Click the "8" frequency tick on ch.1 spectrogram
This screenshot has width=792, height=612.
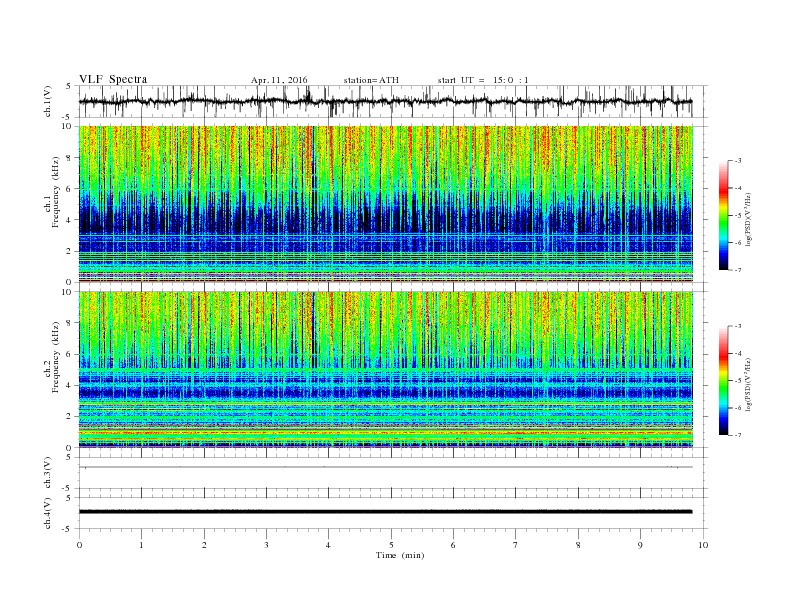pos(69,158)
